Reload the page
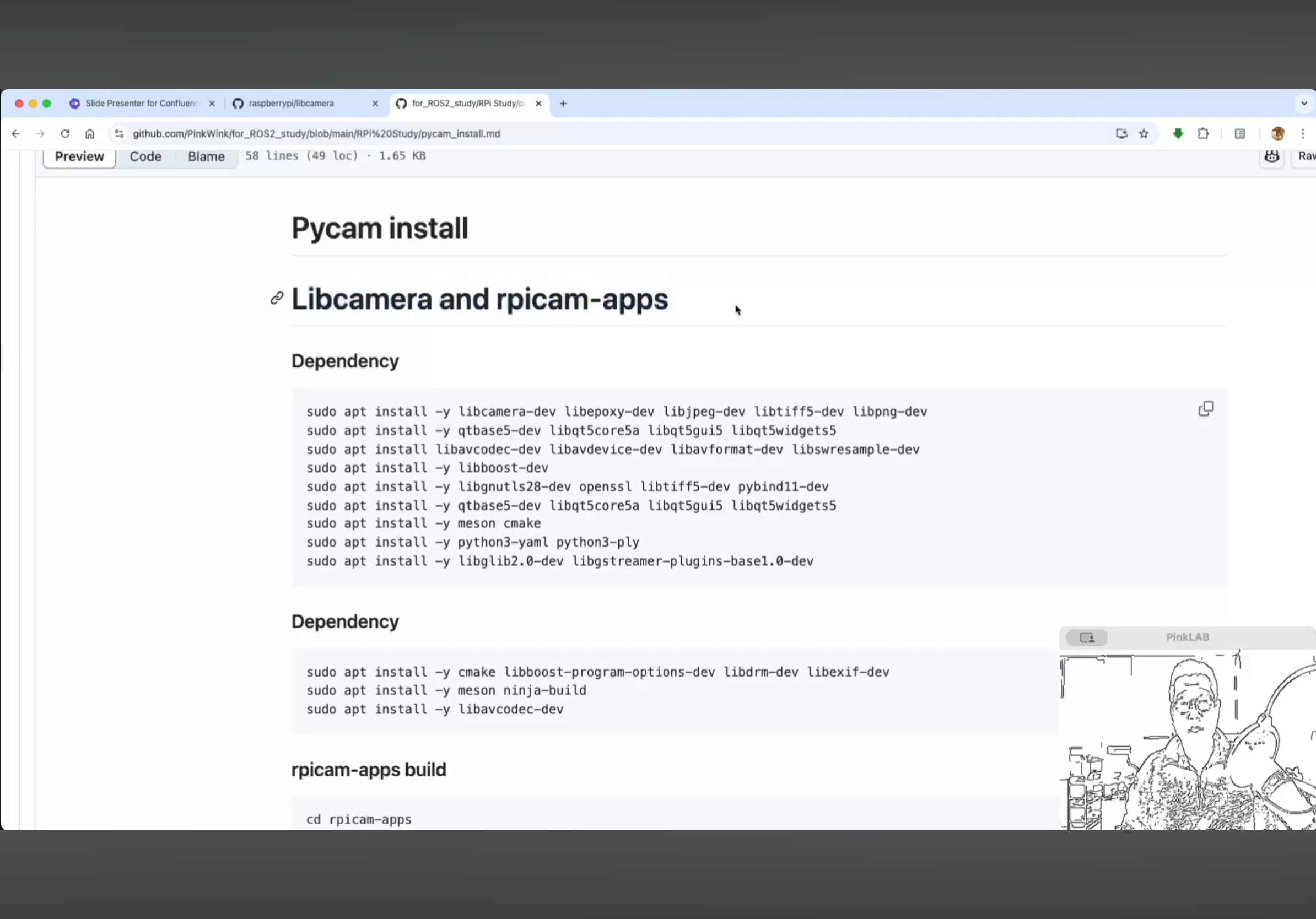 tap(65, 134)
